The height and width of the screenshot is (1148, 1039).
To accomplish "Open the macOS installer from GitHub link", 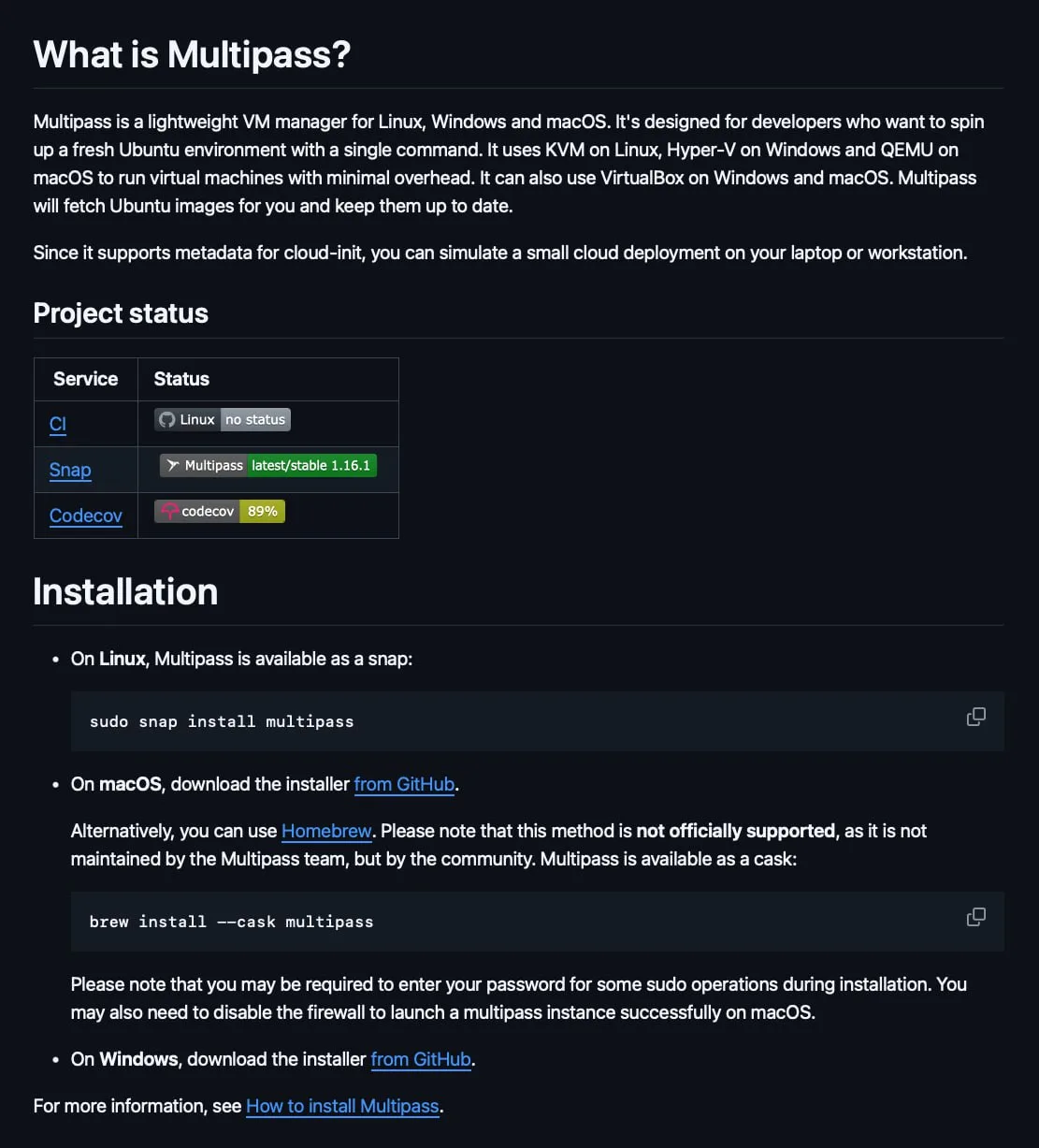I will (x=404, y=784).
